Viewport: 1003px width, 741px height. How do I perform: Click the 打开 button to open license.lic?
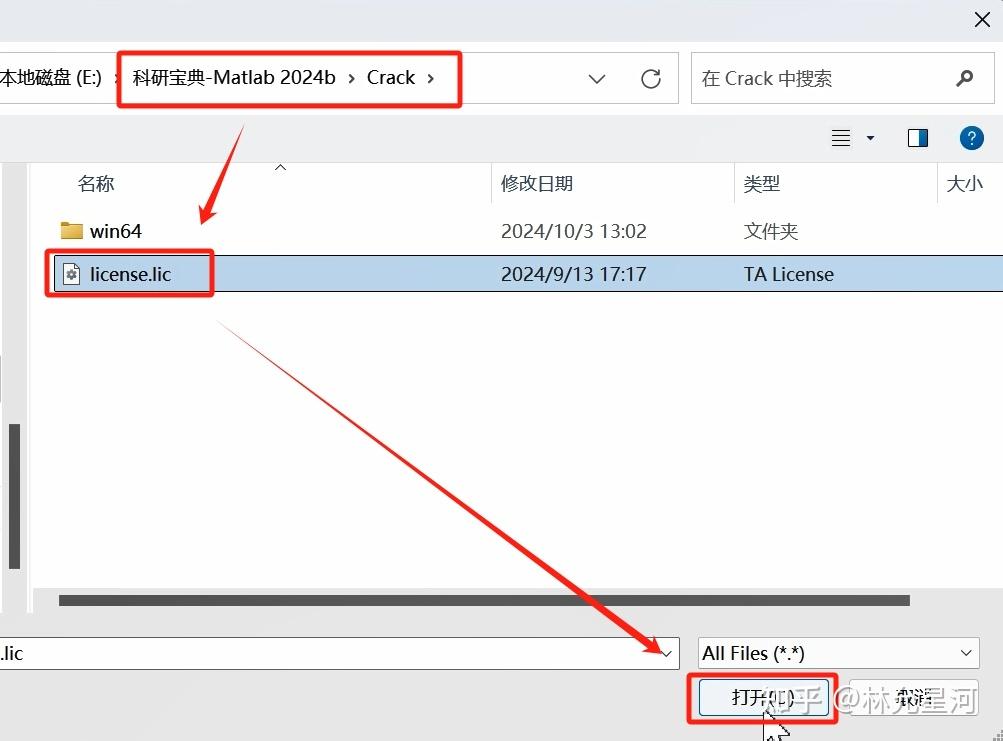click(x=763, y=699)
